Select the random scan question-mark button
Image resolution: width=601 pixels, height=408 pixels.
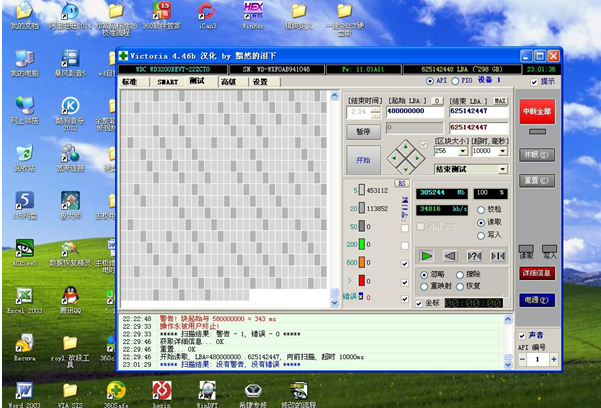click(474, 255)
